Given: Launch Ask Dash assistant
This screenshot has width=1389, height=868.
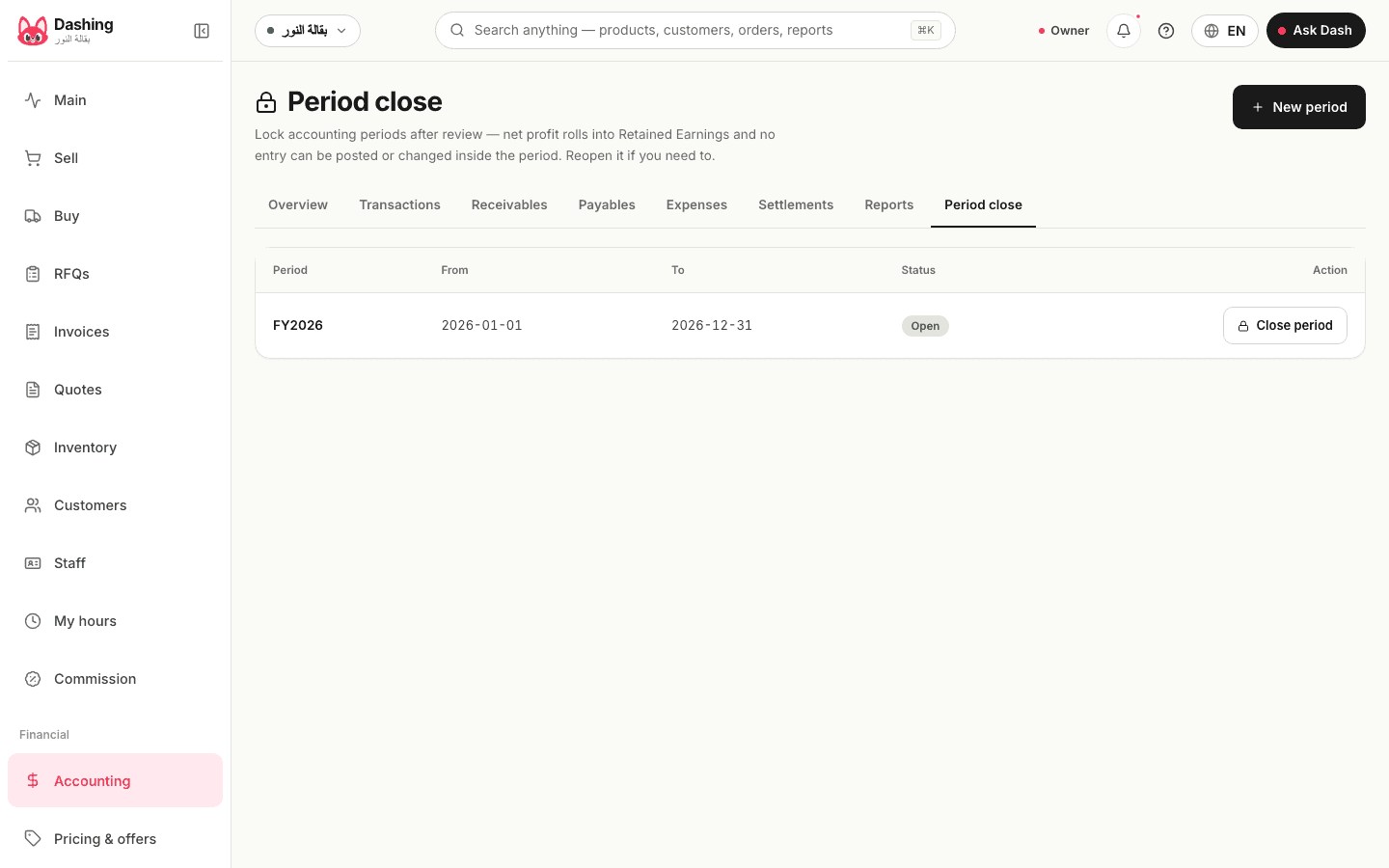Looking at the screenshot, I should point(1316,31).
